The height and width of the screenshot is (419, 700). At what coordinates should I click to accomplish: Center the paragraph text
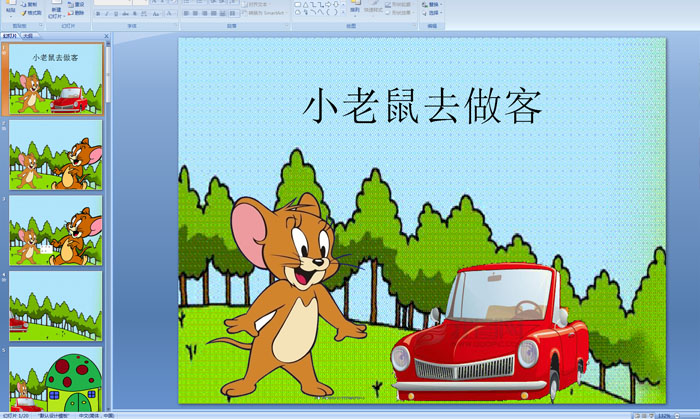195,13
